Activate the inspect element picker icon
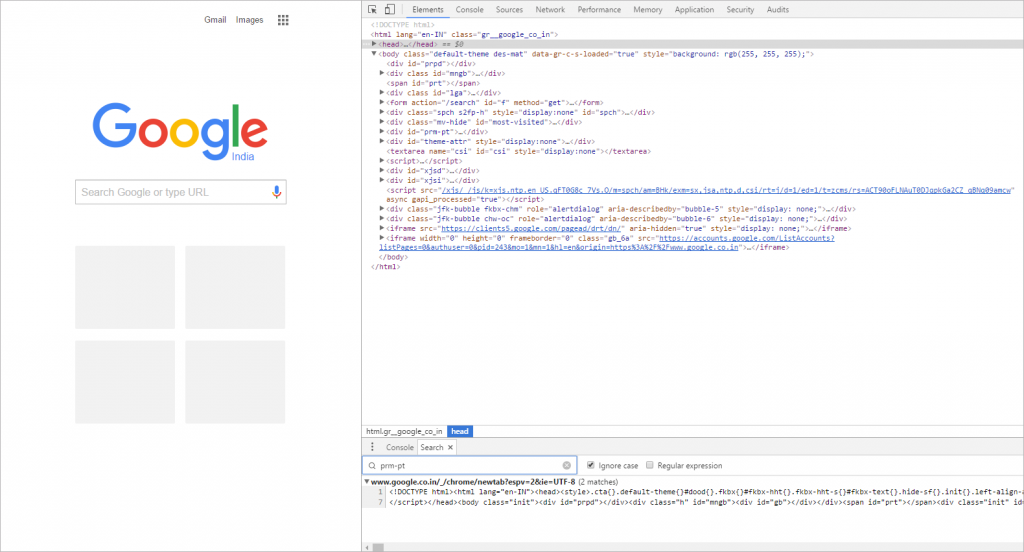This screenshot has height=552, width=1024. coord(372,9)
